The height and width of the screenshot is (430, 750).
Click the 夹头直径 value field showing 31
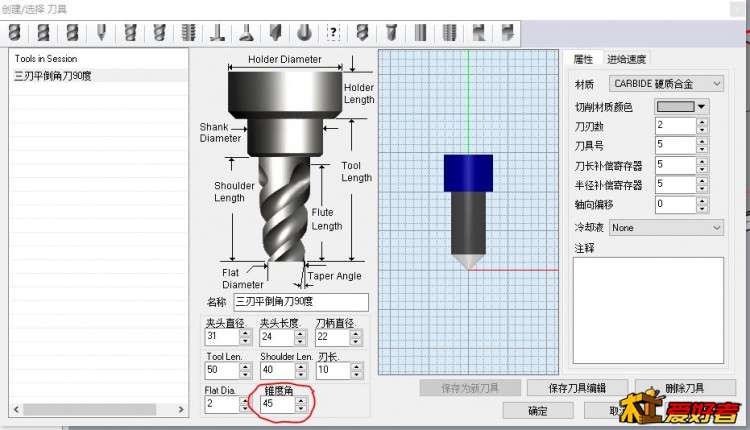coord(222,337)
